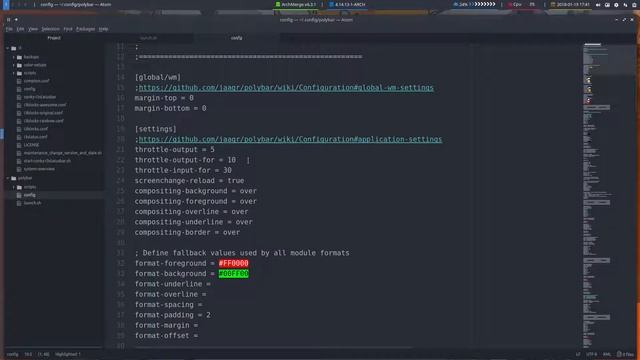This screenshot has height=360, width=640.
Task: Expand the color-values folder arrow
Action: [13, 65]
